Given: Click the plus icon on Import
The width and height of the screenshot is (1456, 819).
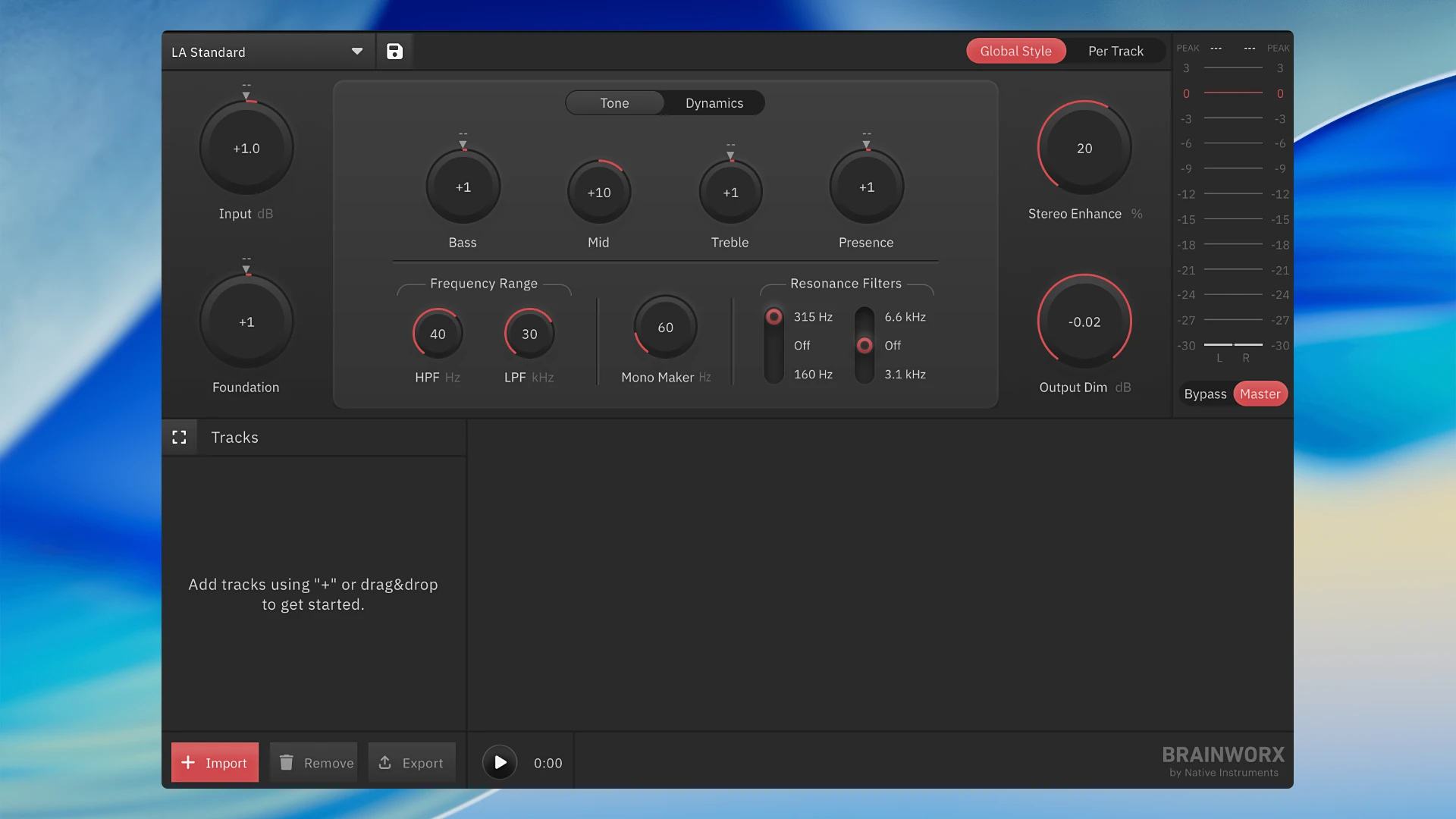Looking at the screenshot, I should click(188, 762).
